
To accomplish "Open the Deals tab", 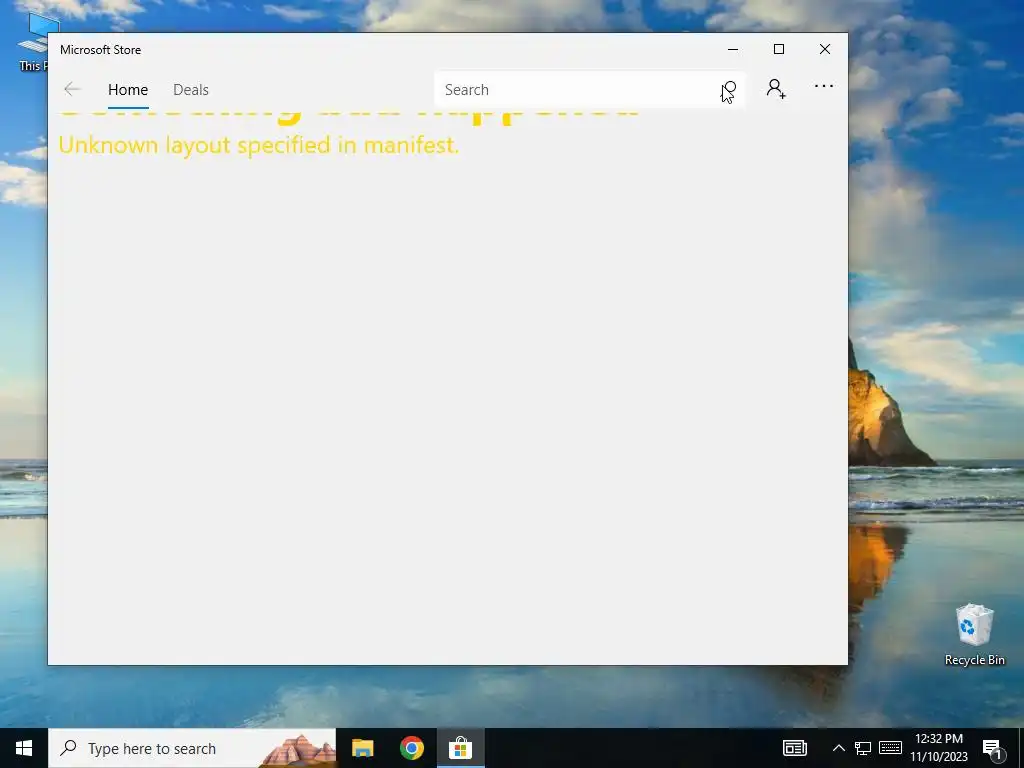I will pos(191,89).
